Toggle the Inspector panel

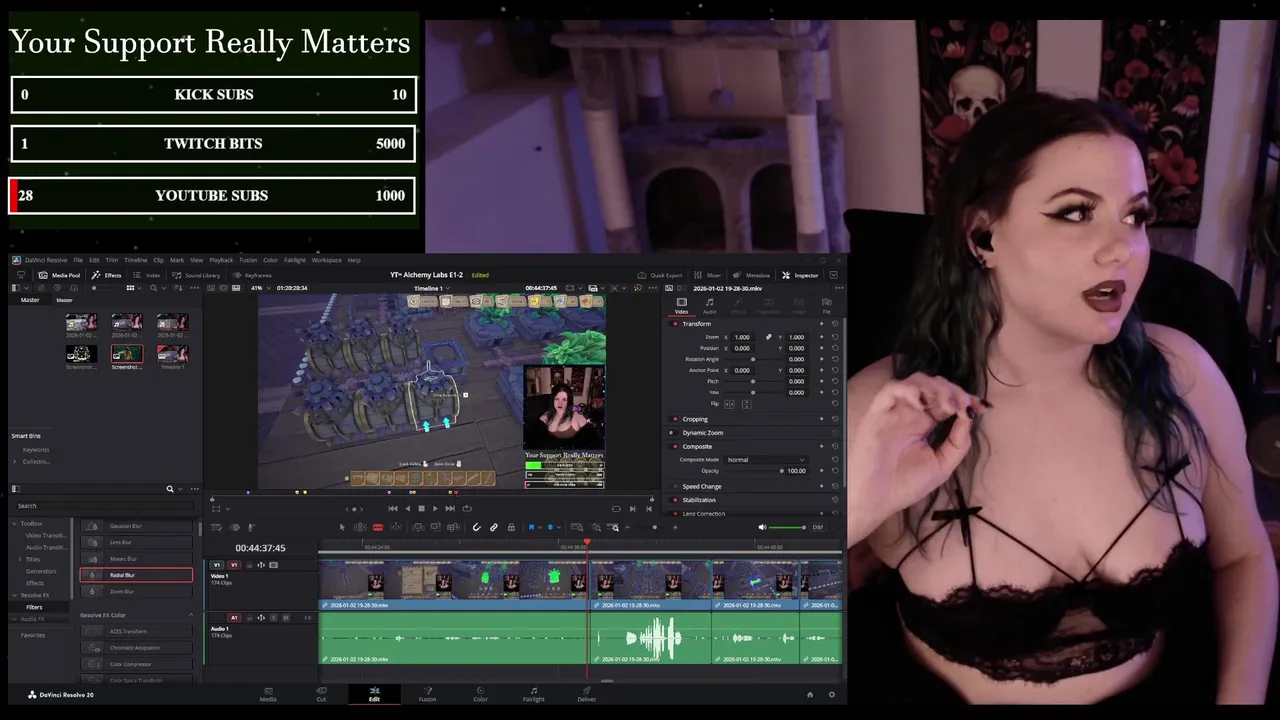[x=801, y=275]
